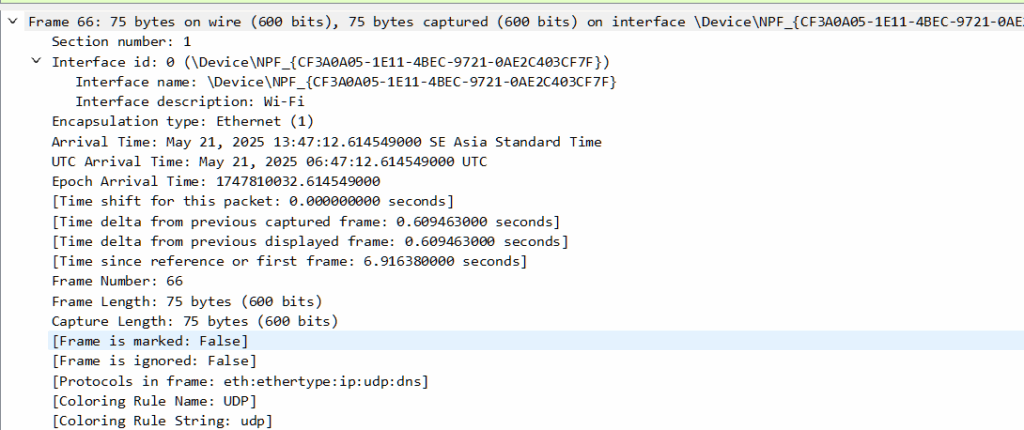Collapse the Interface id: 0 node

click(36, 61)
